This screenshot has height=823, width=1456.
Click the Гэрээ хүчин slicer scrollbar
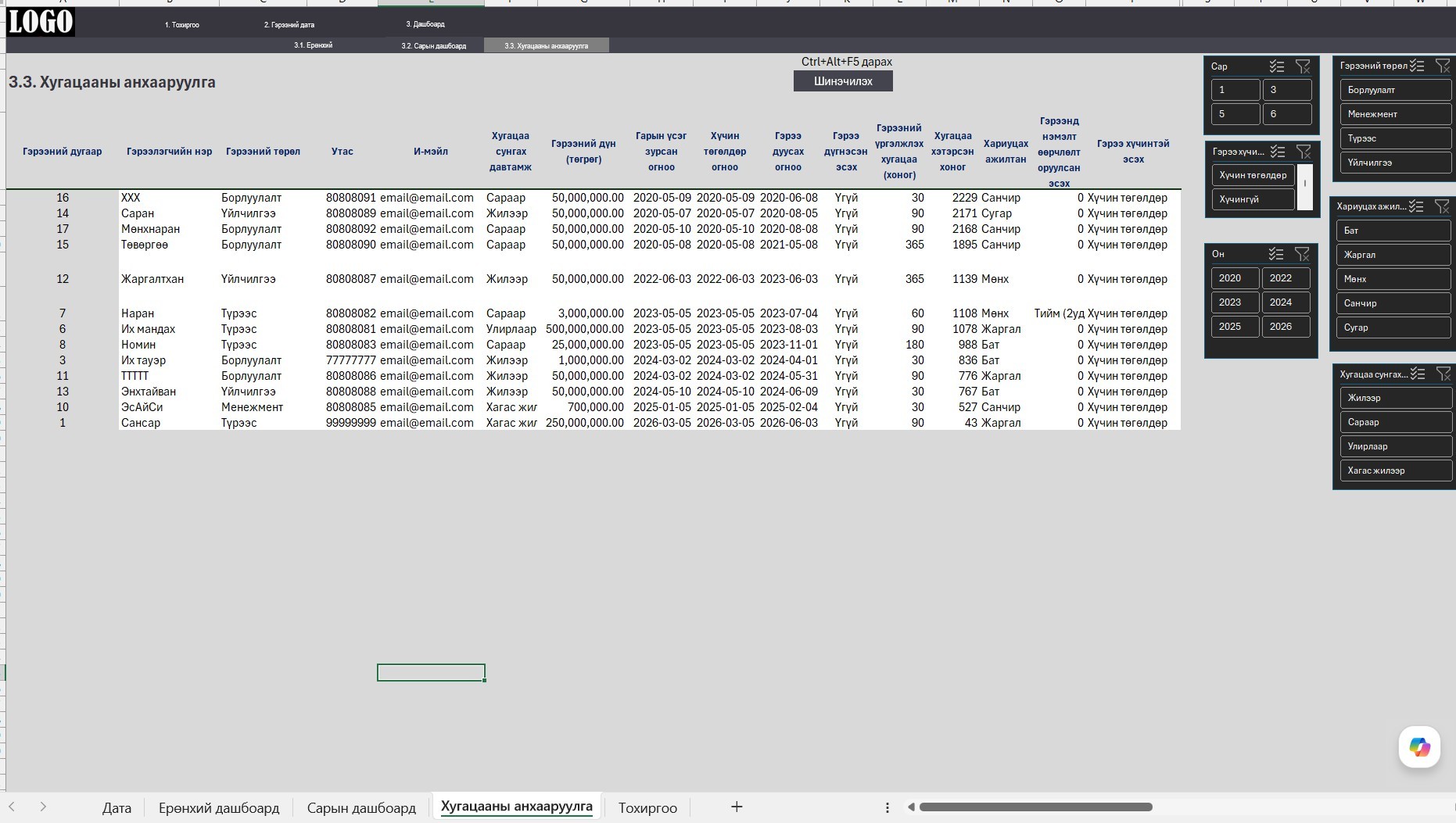point(1305,187)
